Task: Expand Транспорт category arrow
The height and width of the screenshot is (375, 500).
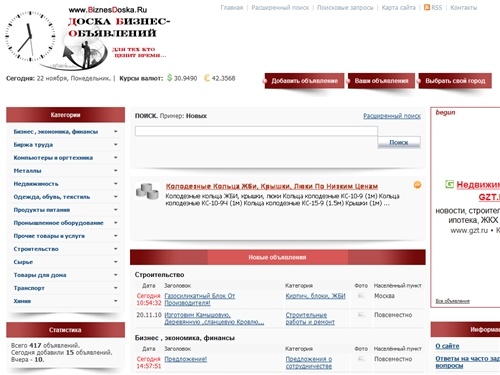Action: (115, 288)
